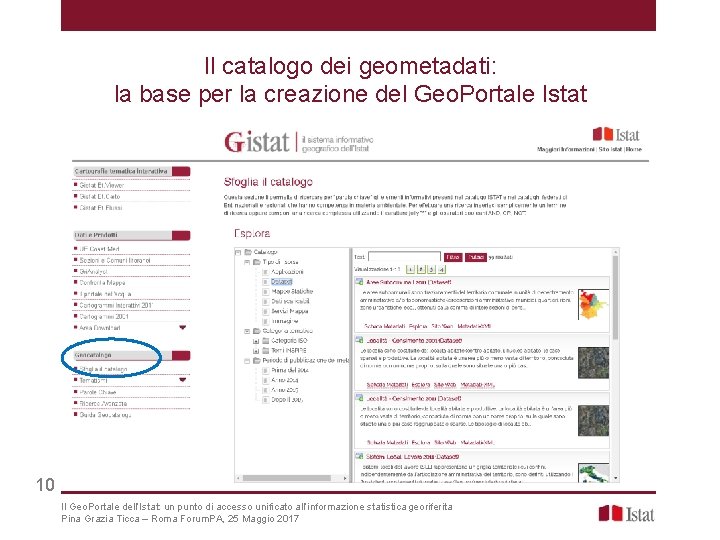Select Dopo il 2015 period

click(x=287, y=399)
